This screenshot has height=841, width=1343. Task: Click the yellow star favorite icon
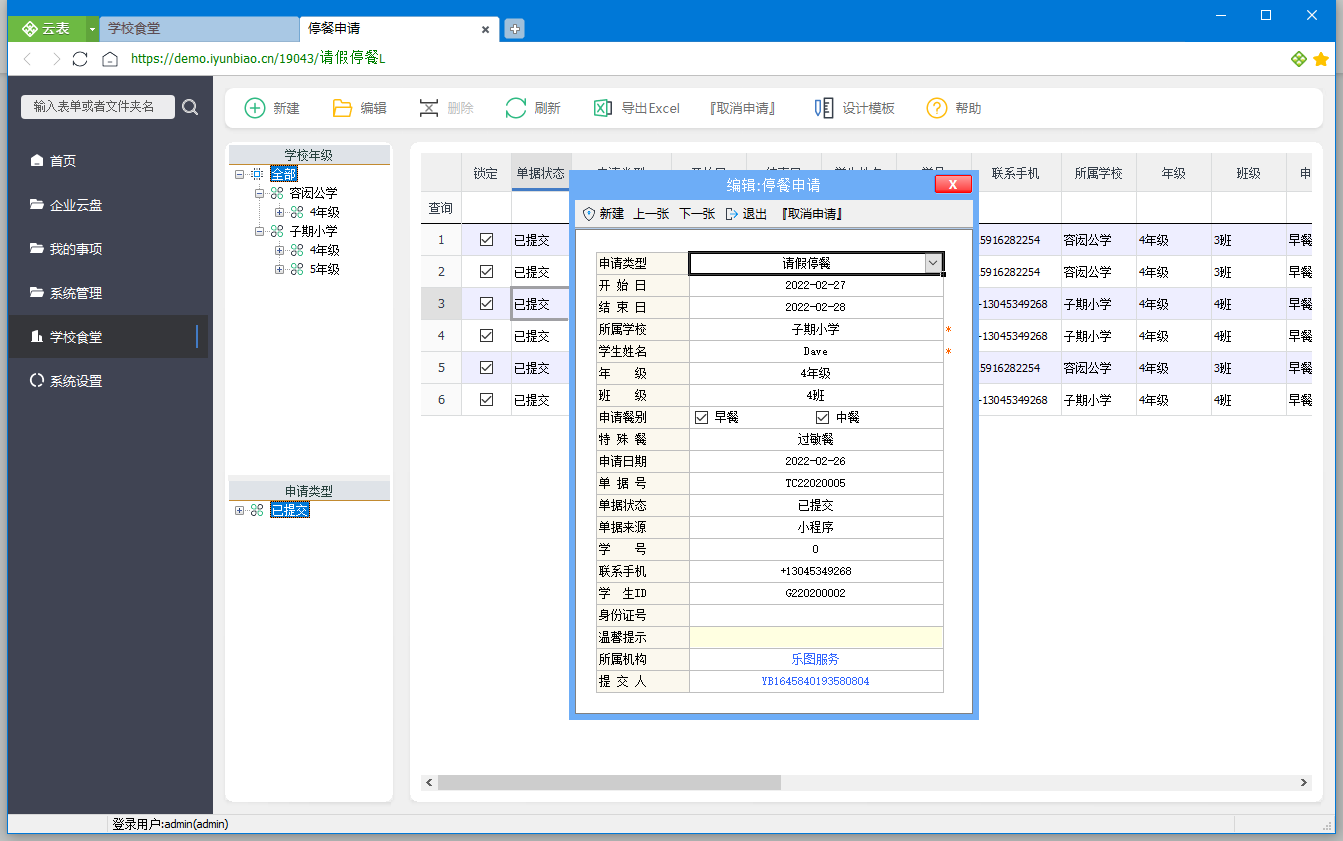pyautogui.click(x=1321, y=59)
